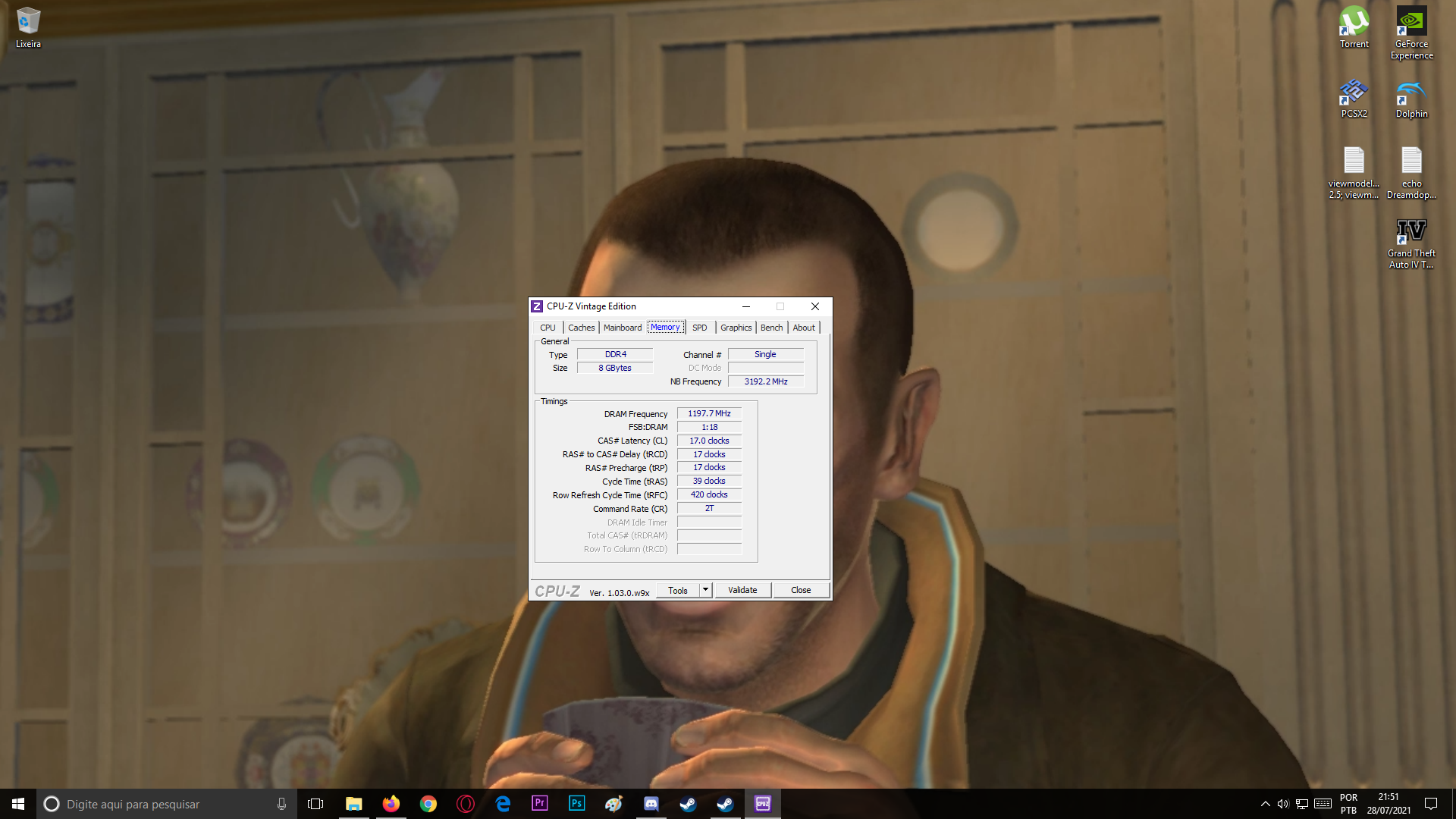The height and width of the screenshot is (819, 1456).
Task: Switch to the Graphics tab
Action: [x=736, y=328]
